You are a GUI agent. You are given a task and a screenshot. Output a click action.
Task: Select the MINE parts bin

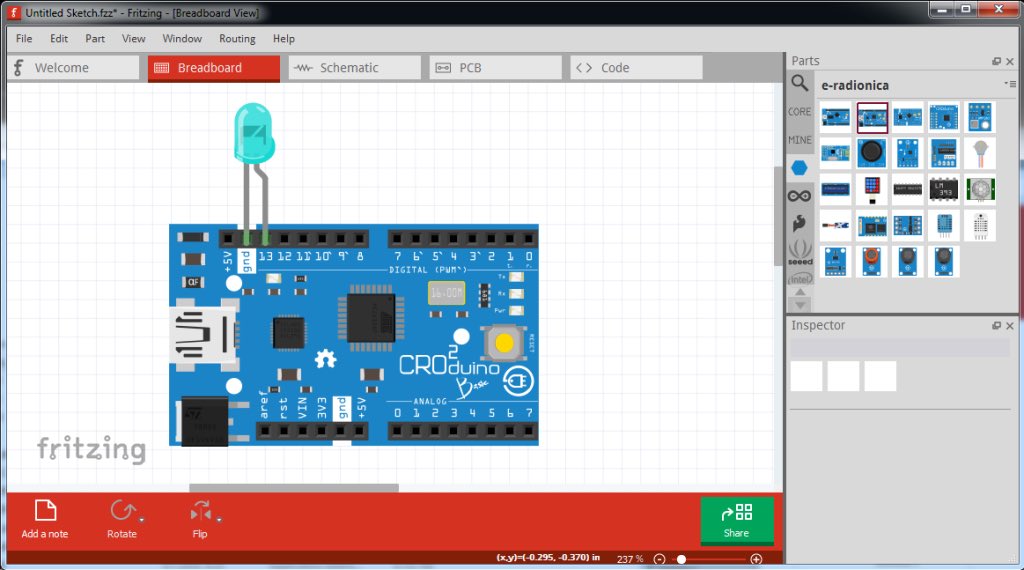(x=799, y=140)
